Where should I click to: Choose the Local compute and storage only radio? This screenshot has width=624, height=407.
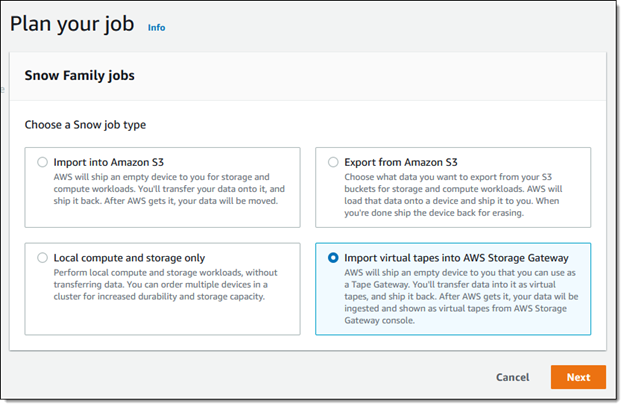[x=43, y=258]
